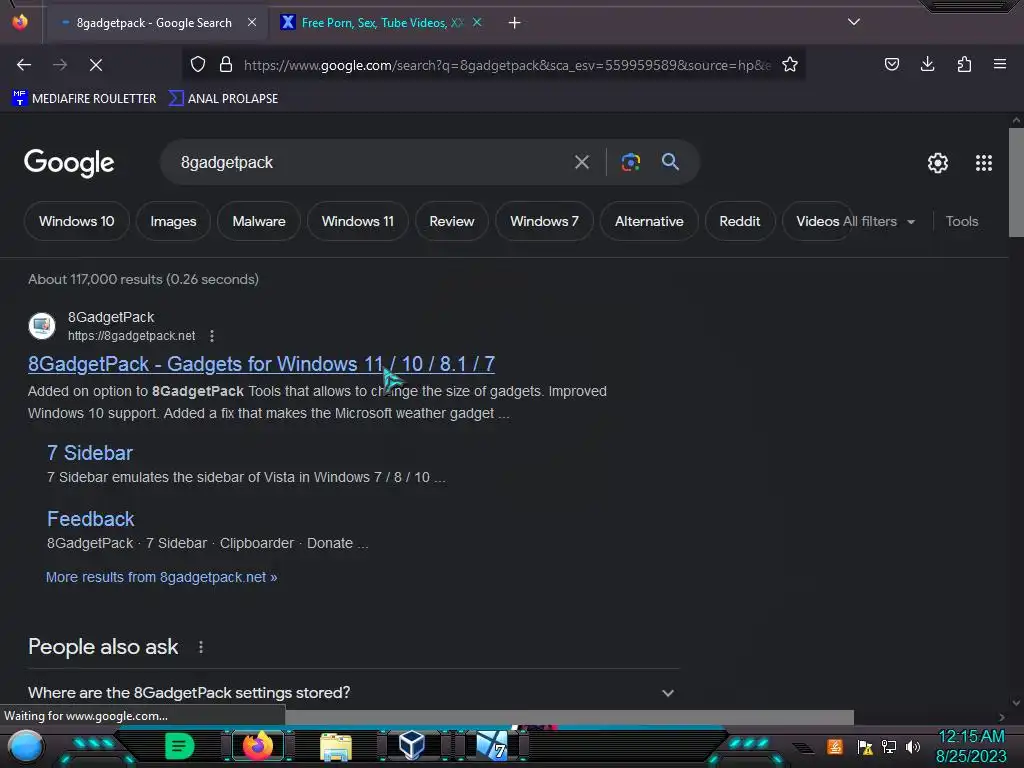Open the 8GadgetPack result favicon

[42, 325]
